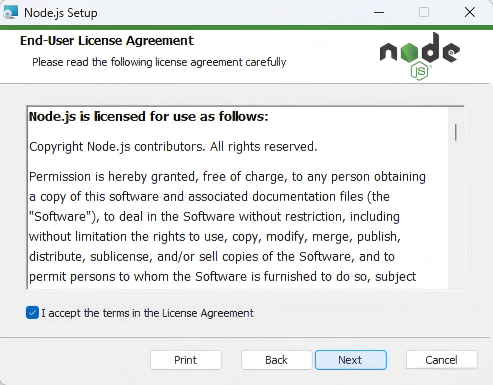The width and height of the screenshot is (493, 385).
Task: Click the "End-User License Agreement" header title
Action: 107,41
